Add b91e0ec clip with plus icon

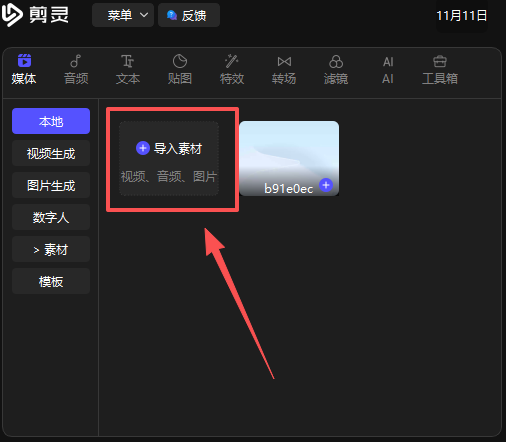point(326,185)
